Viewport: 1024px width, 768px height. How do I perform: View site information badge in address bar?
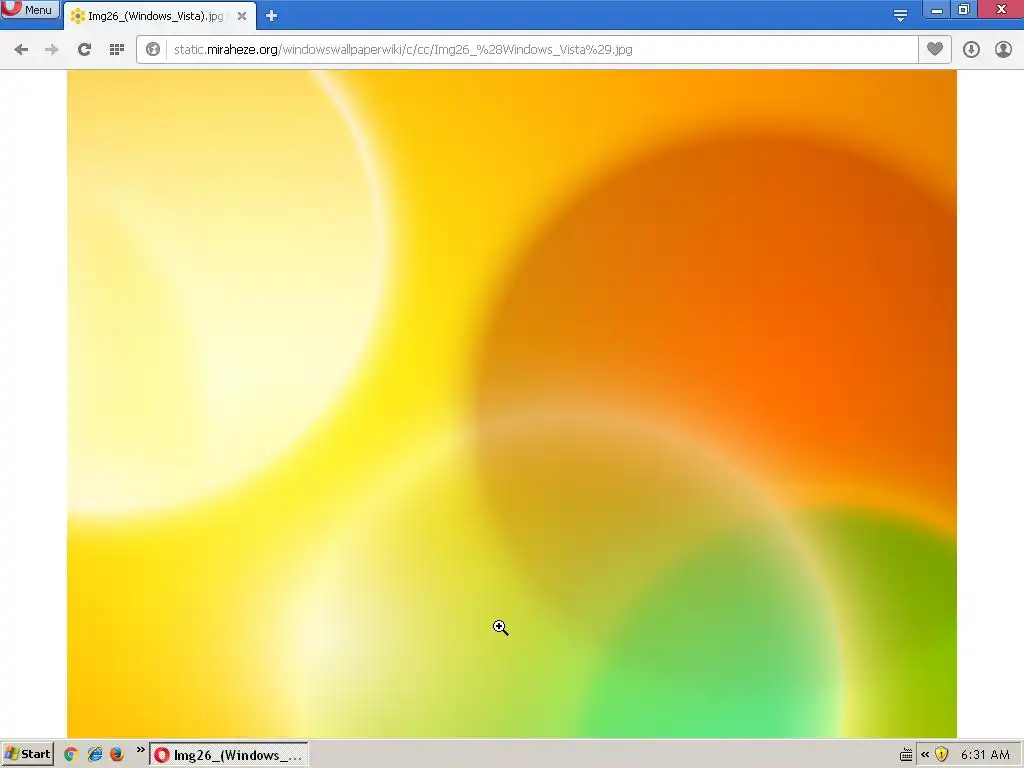[x=153, y=50]
